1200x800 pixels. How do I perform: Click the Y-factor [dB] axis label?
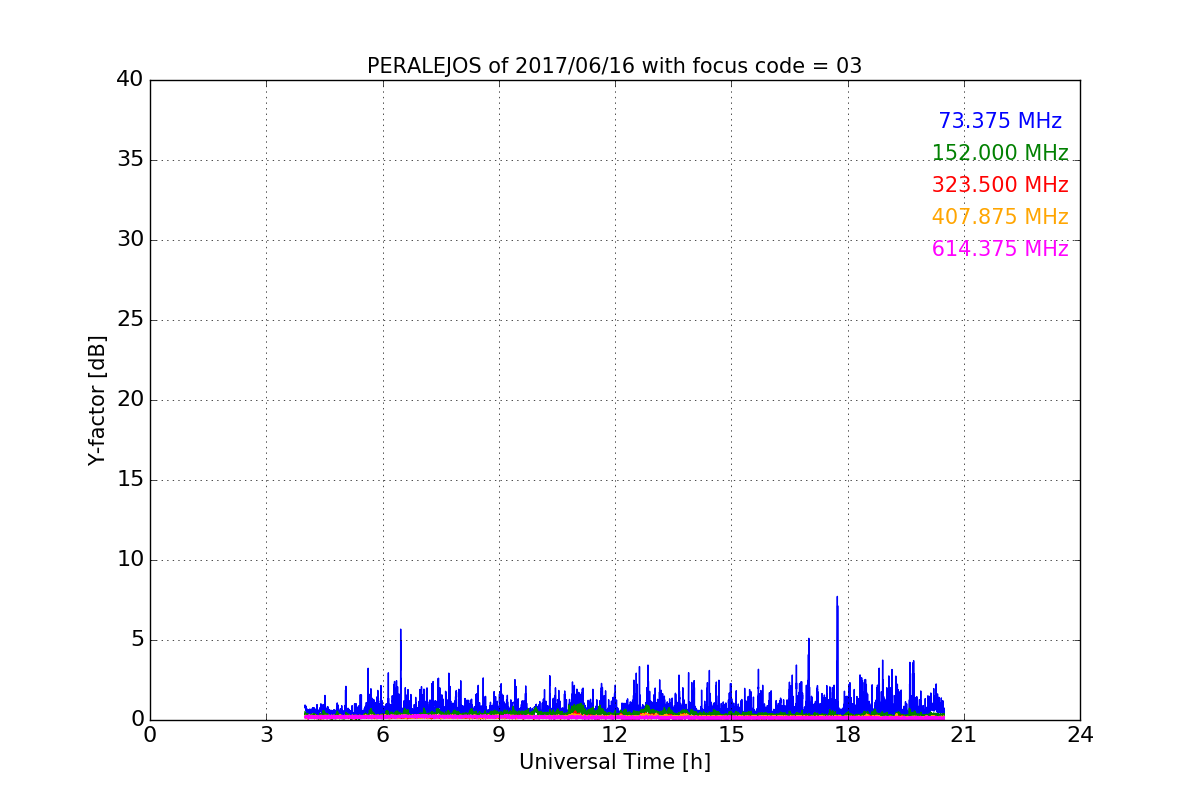97,400
